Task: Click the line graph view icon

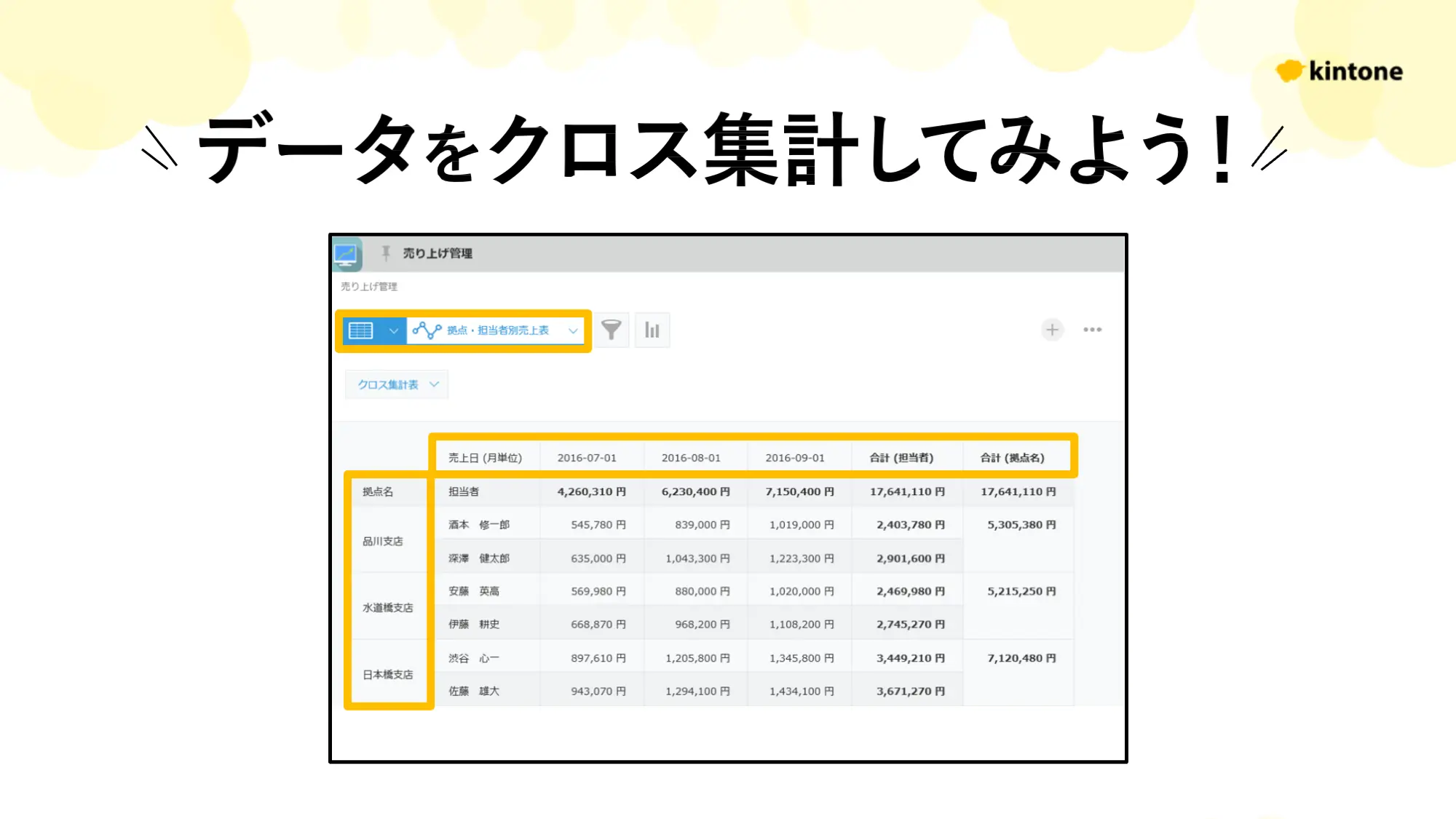Action: [x=427, y=331]
